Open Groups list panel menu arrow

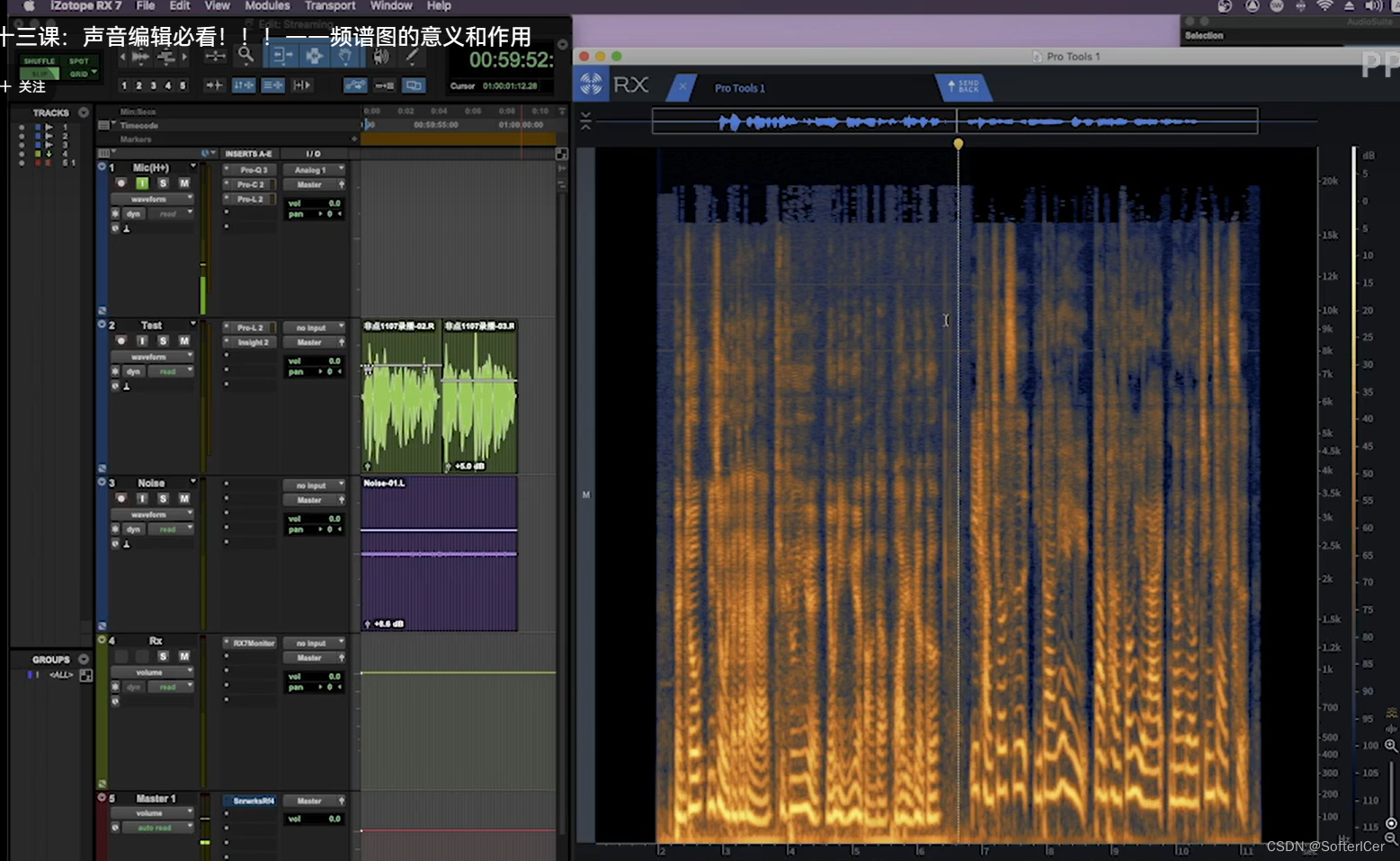point(84,659)
